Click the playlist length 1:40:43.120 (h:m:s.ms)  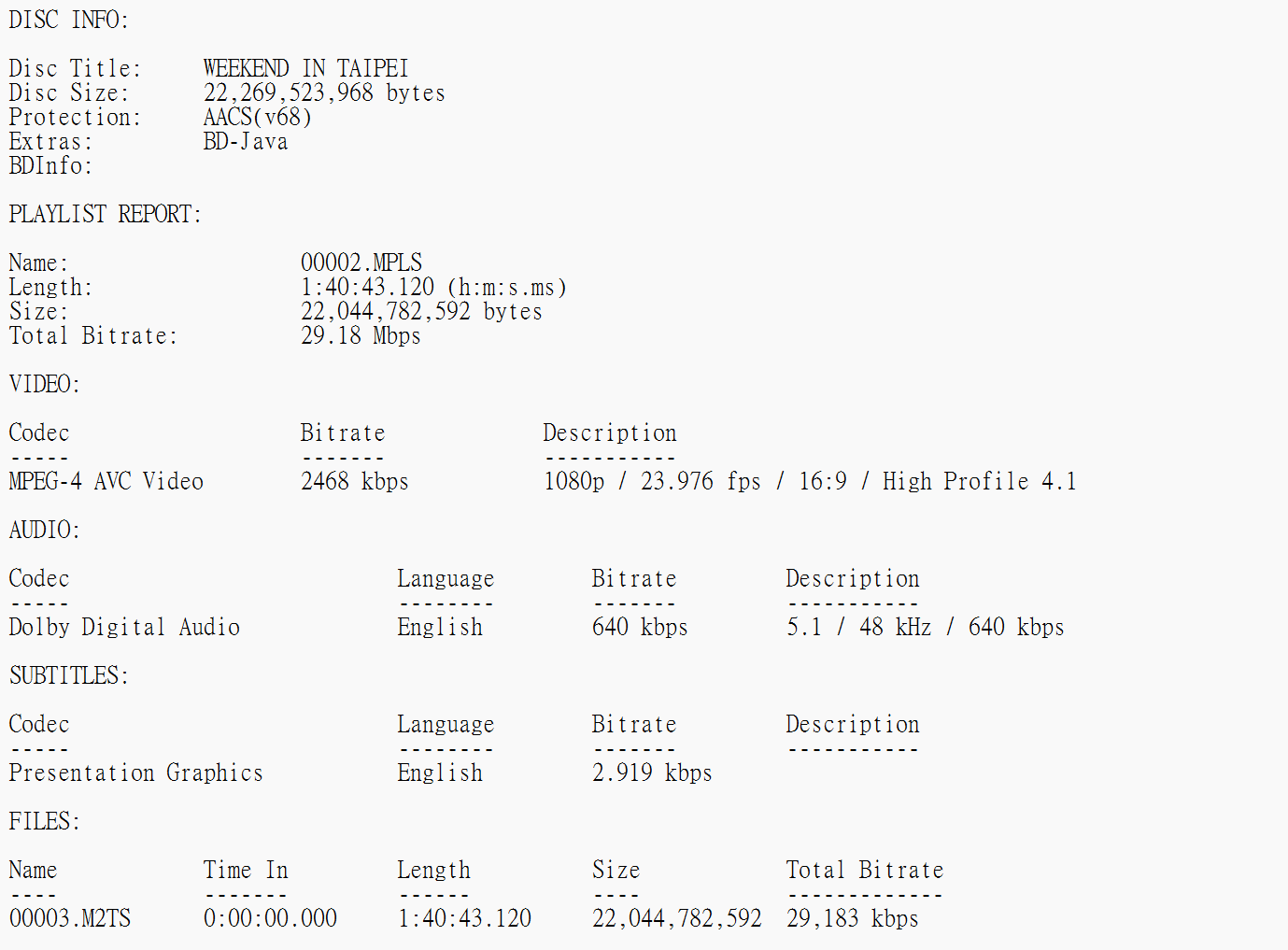pos(433,287)
